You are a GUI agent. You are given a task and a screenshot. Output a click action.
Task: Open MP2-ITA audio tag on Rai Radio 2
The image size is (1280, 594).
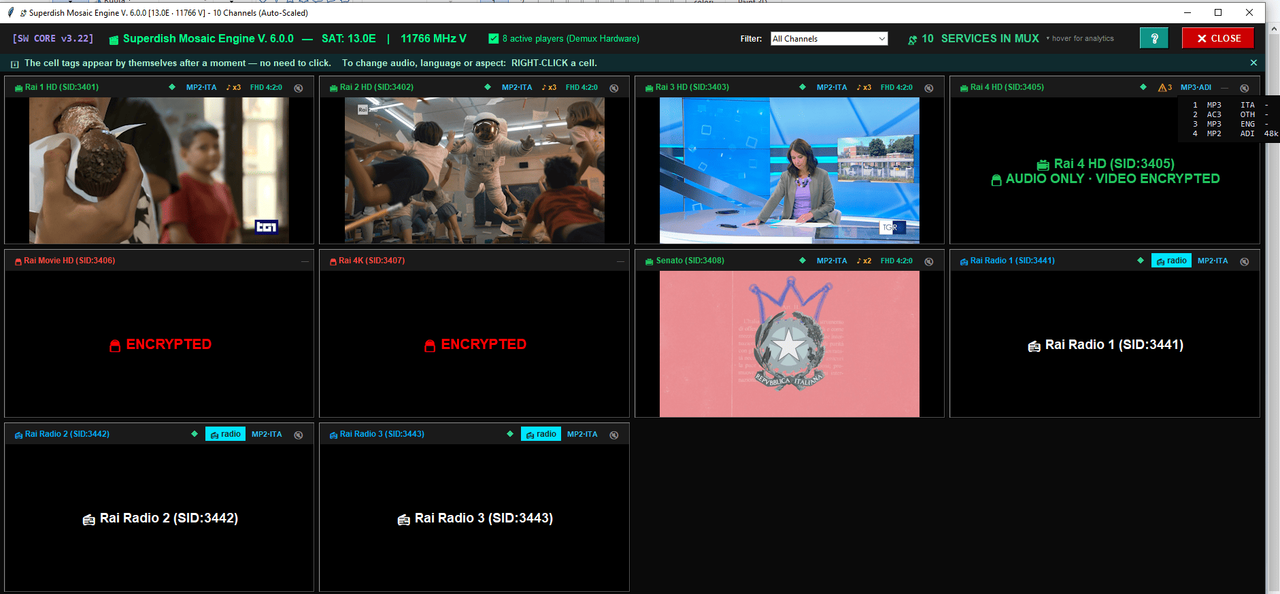coord(267,434)
